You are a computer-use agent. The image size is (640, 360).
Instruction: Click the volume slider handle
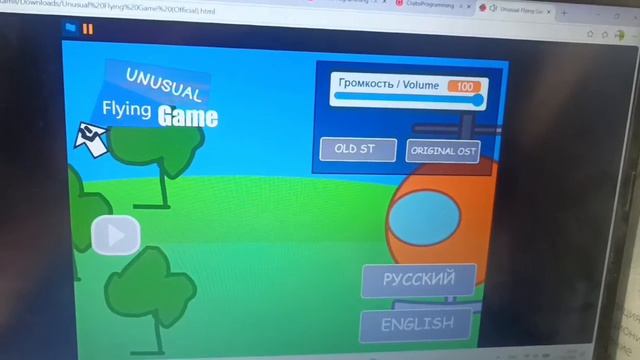[477, 100]
